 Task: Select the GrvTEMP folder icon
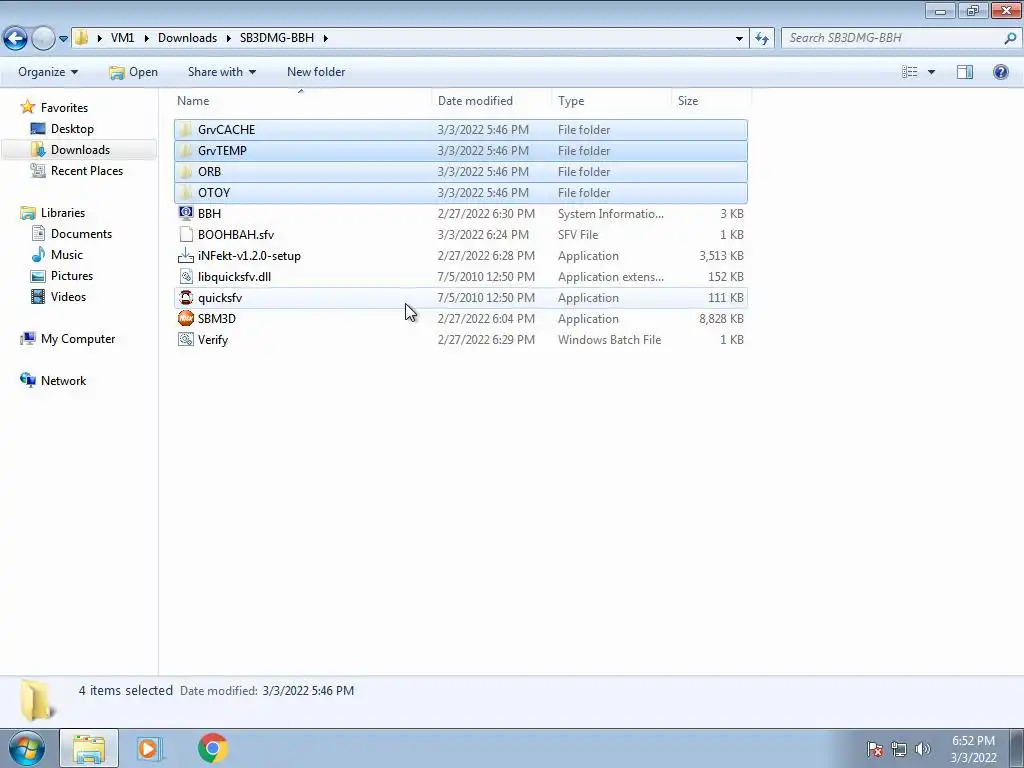point(186,150)
